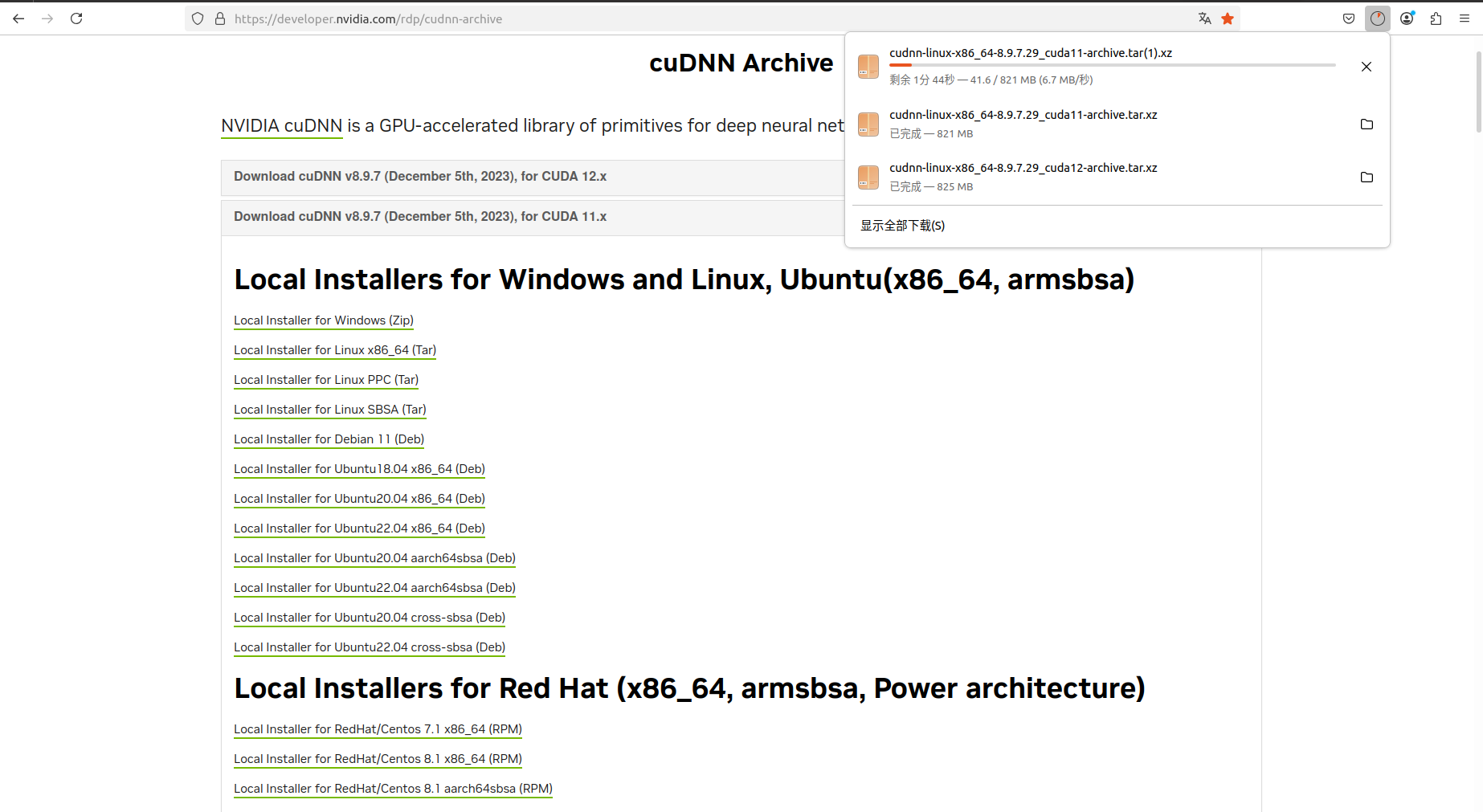Click the cuDNN Archive page heading
Screen dimensions: 1483x812
741,63
